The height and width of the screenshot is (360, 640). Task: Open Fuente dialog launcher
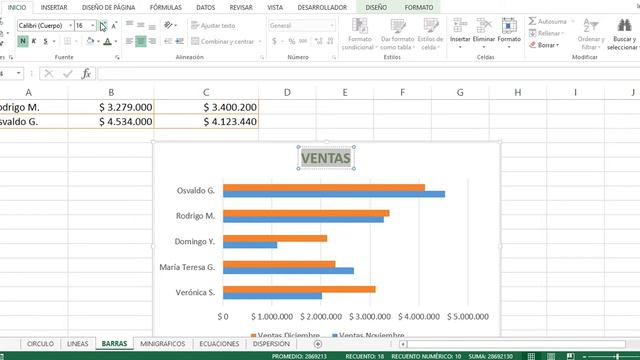[x=117, y=58]
